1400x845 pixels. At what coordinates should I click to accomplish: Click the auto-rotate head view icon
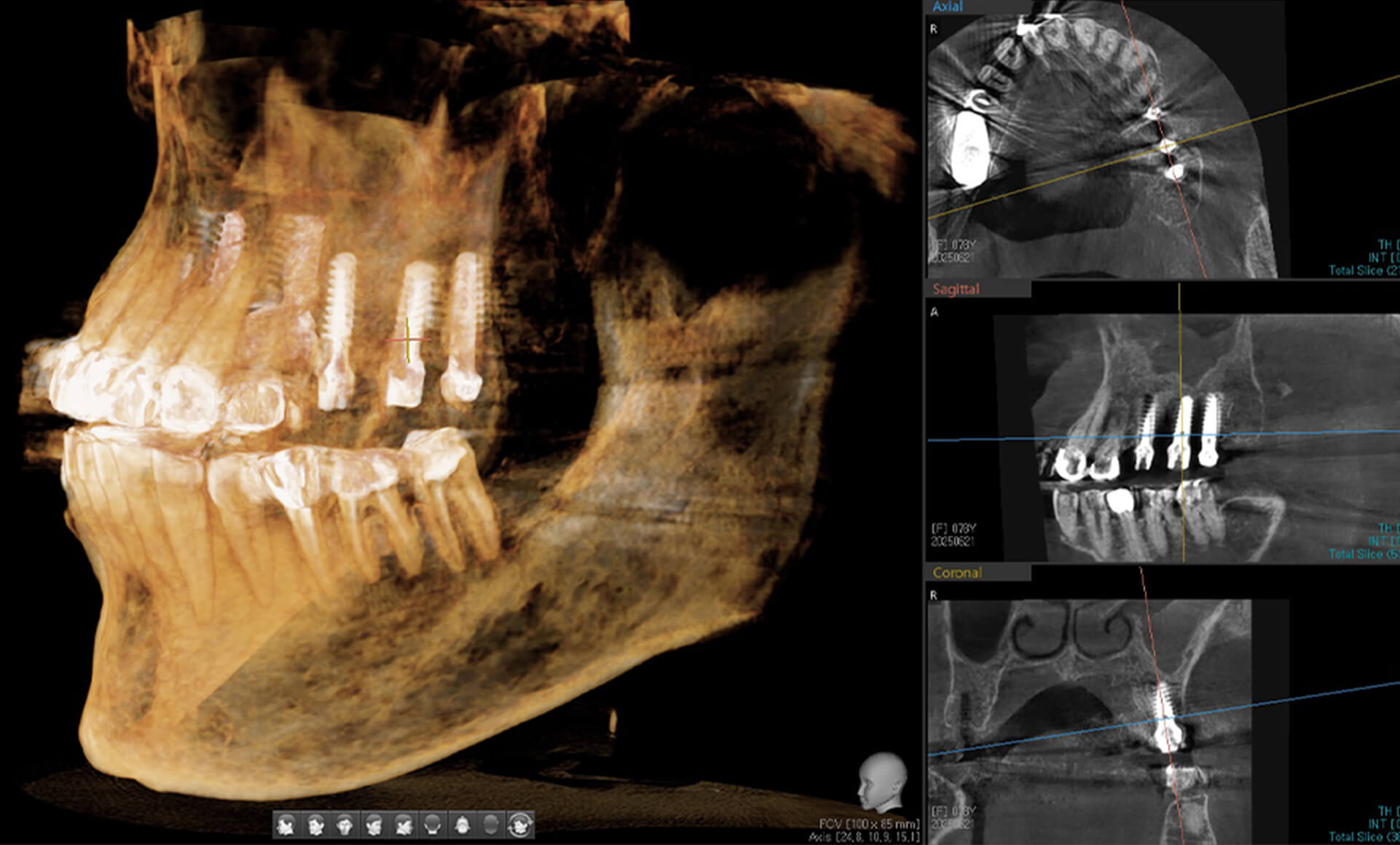520,825
